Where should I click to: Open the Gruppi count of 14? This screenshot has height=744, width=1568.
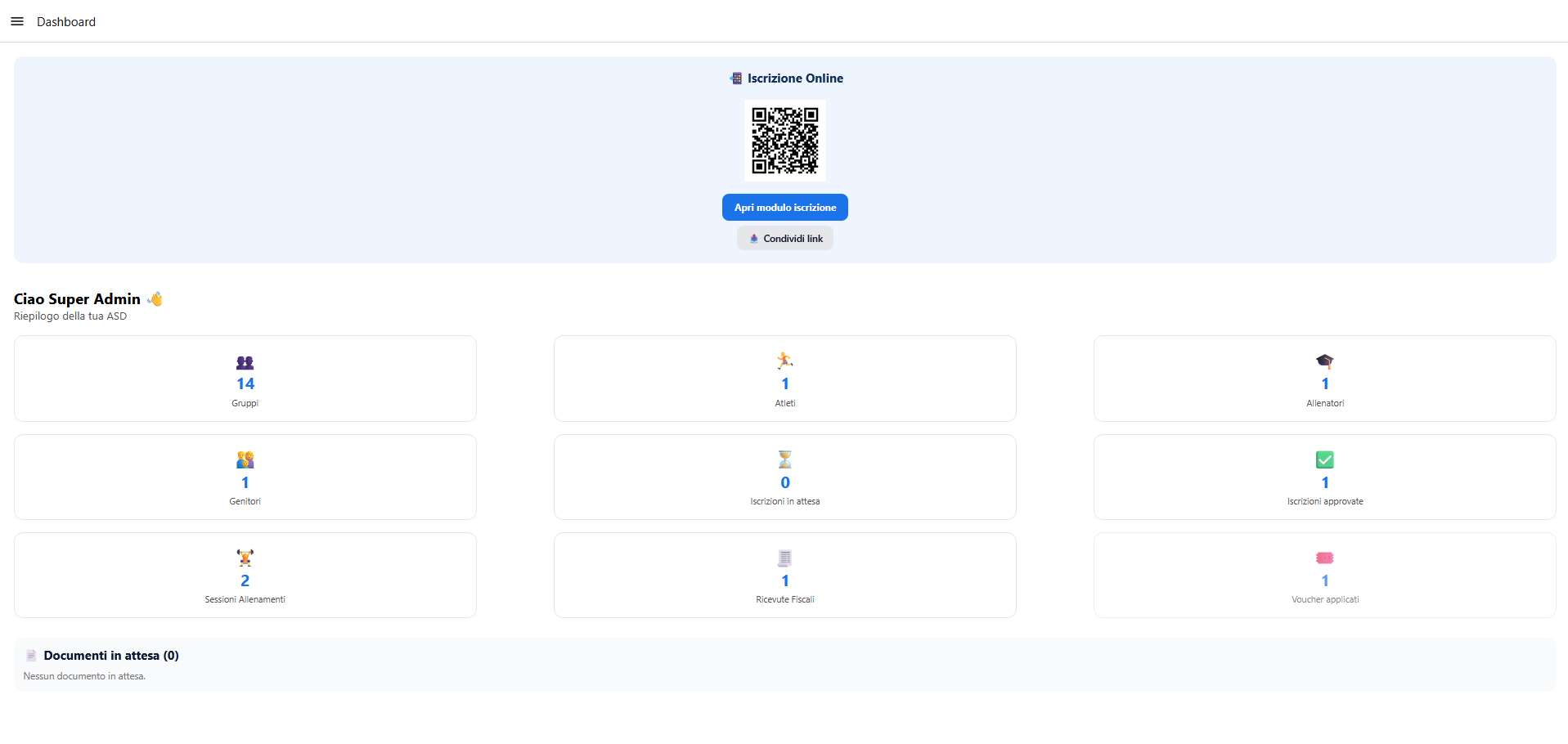(x=245, y=383)
